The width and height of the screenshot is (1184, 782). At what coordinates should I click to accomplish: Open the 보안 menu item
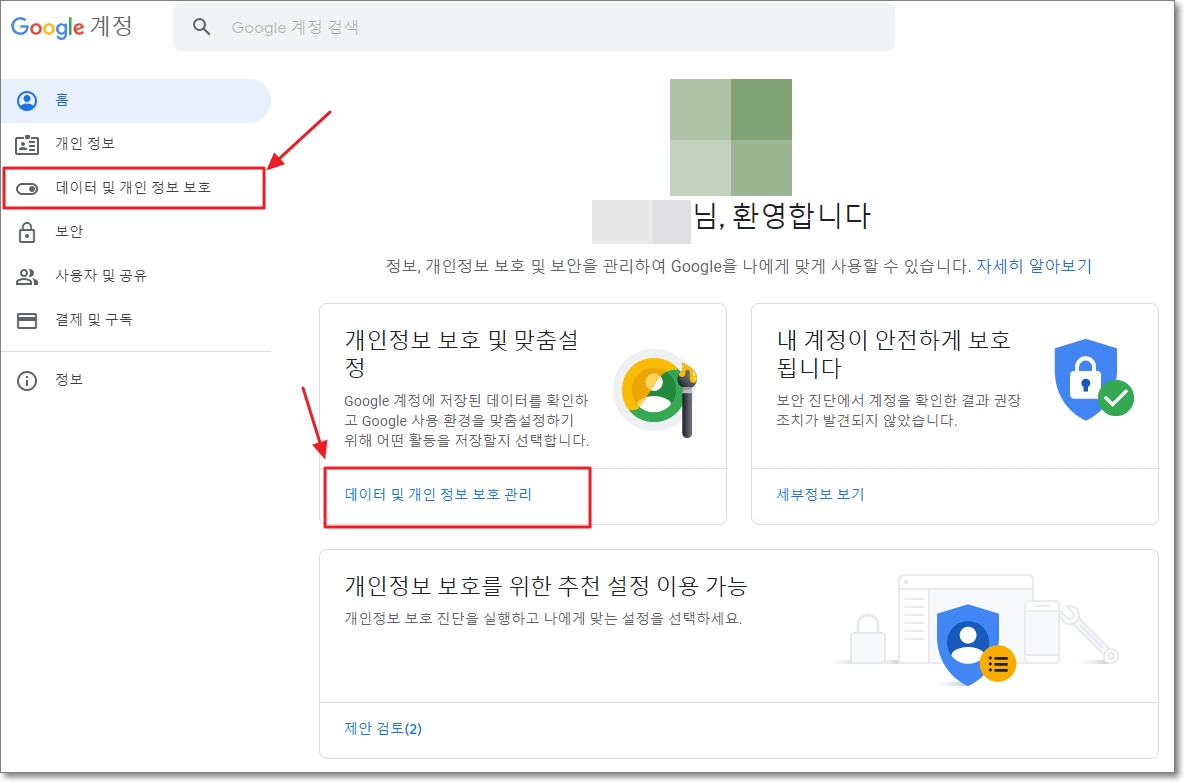tap(136, 232)
